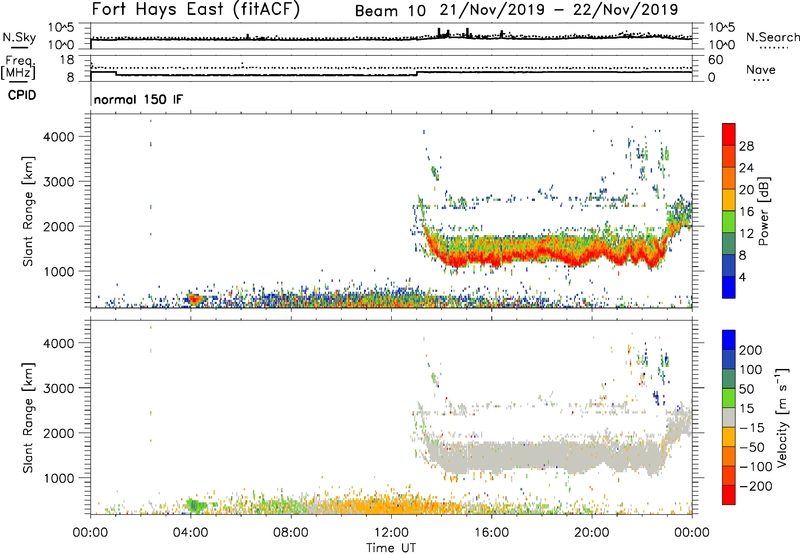Viewport: 800px width, 554px height.
Task: Click the 4000 tick in the power panel
Action: pyautogui.click(x=59, y=137)
